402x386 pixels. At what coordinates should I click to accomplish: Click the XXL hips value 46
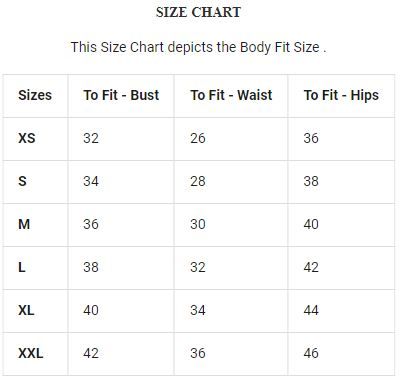311,353
